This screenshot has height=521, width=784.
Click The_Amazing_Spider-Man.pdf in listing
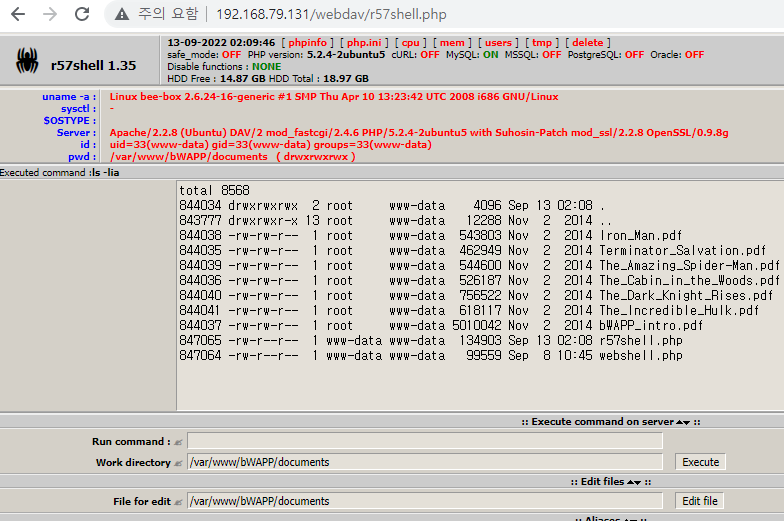point(690,266)
